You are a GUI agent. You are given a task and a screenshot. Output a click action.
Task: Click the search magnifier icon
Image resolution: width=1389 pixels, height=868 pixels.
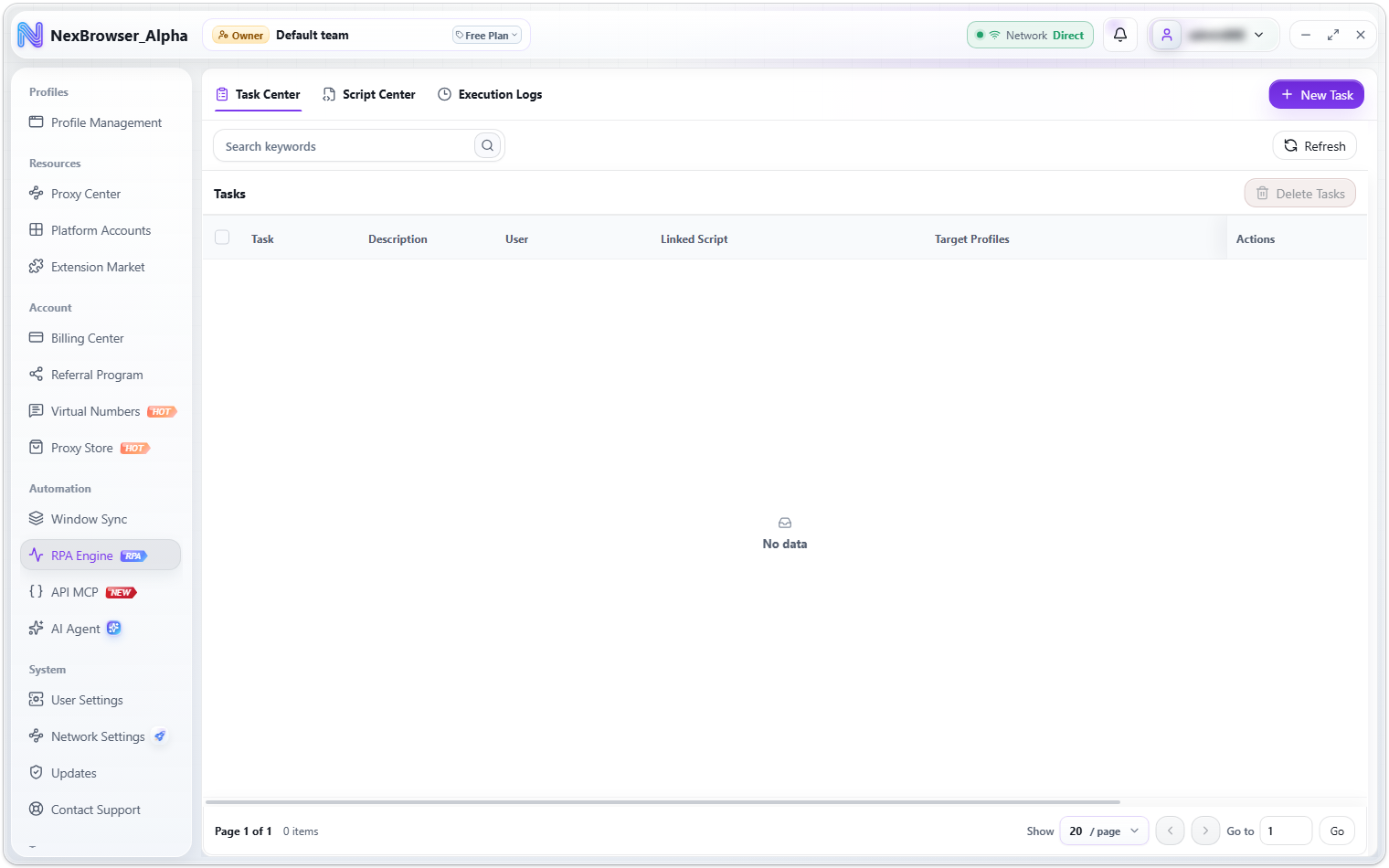[488, 145]
